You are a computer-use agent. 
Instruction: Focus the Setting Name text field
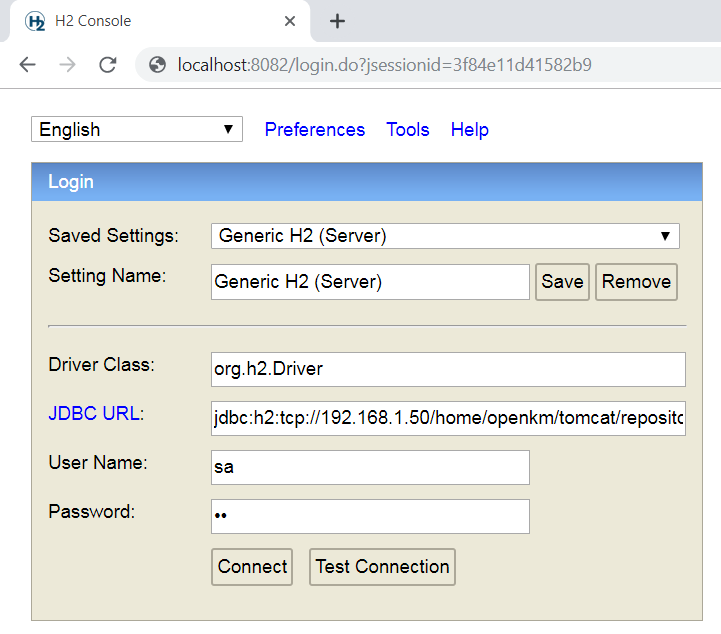370,282
